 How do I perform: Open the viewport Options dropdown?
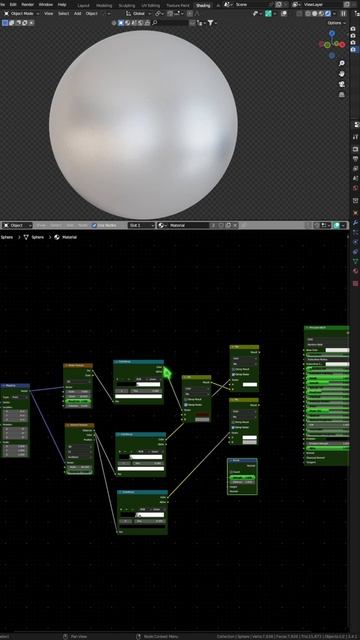tap(337, 23)
